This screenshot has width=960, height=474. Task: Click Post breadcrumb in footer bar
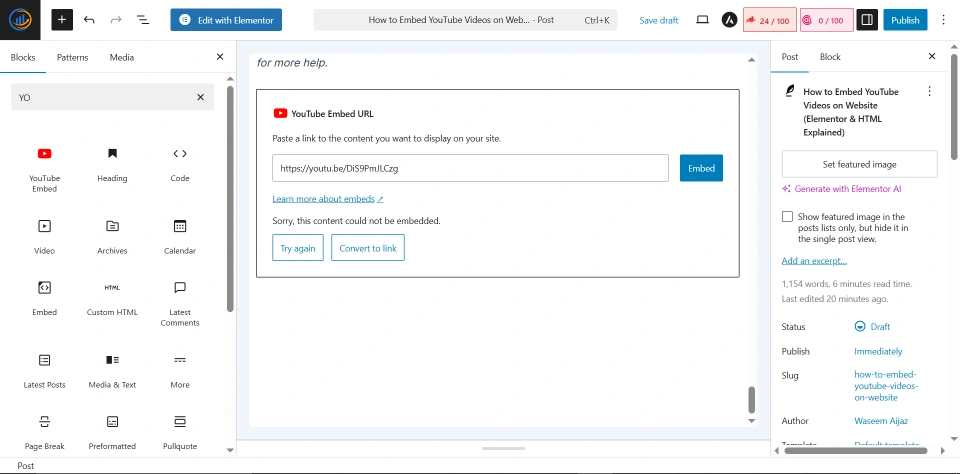coord(26,466)
